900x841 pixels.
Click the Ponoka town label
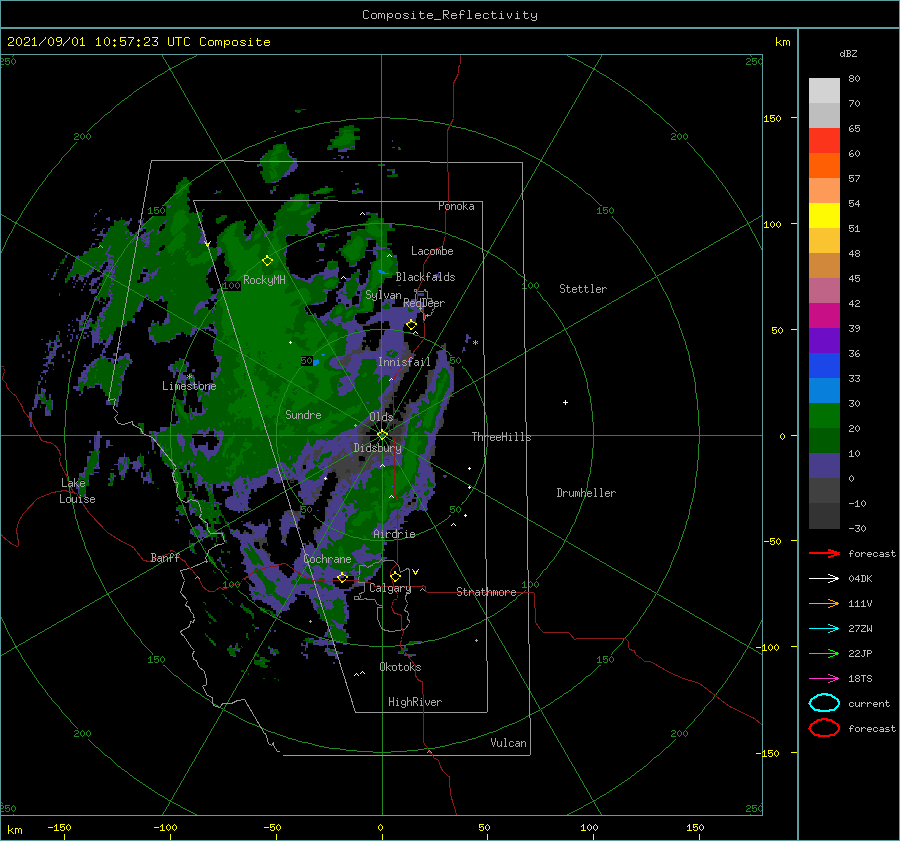tap(456, 206)
